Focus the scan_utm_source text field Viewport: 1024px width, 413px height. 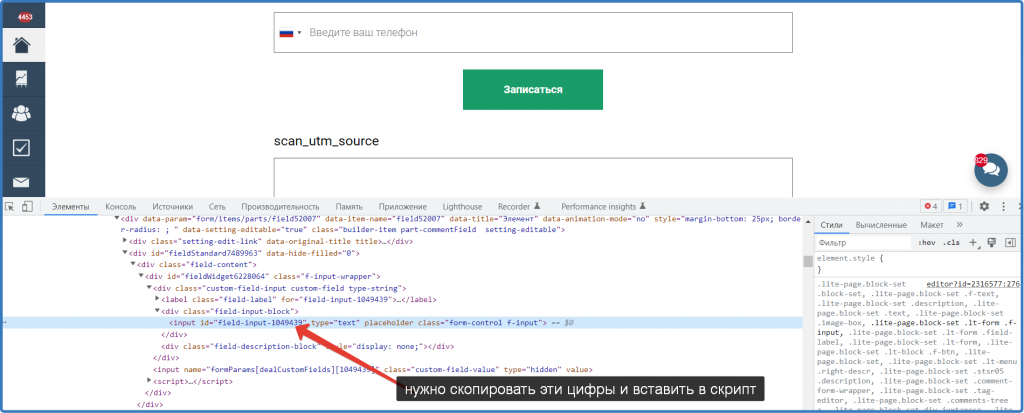click(533, 177)
